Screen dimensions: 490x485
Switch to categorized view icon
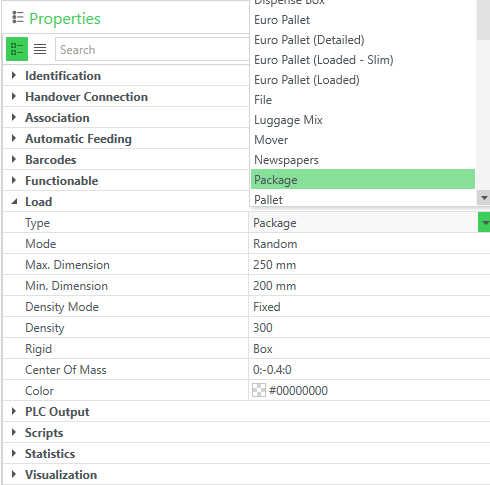pyautogui.click(x=17, y=49)
